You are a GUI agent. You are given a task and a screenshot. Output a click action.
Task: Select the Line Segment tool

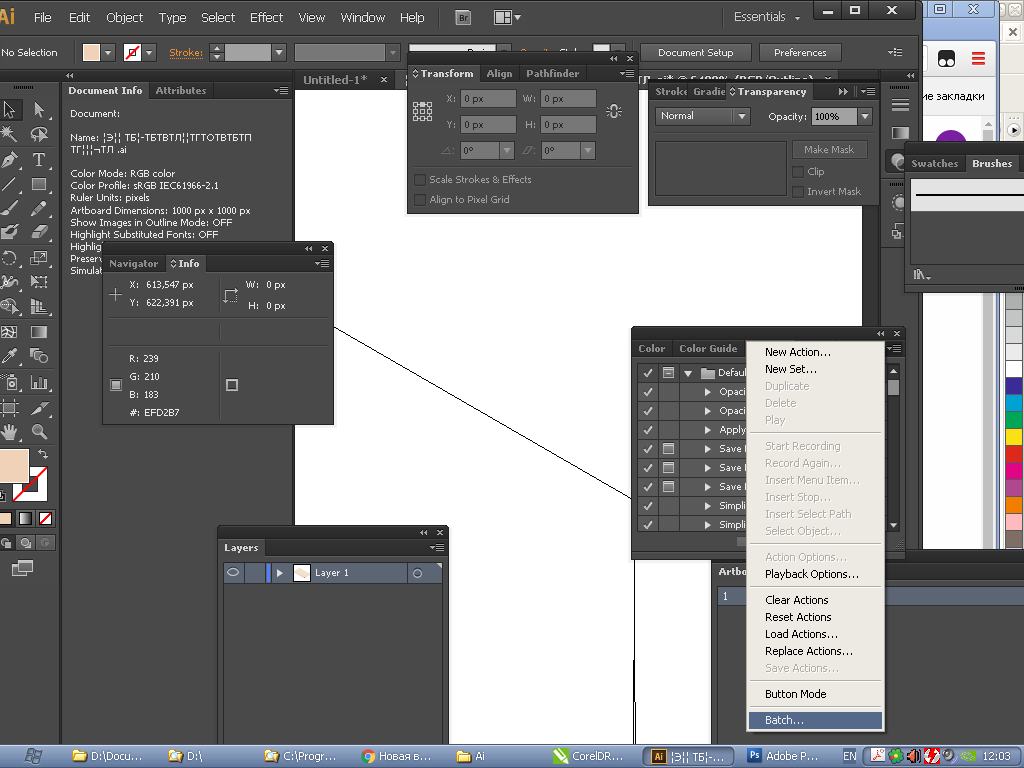tap(10, 184)
